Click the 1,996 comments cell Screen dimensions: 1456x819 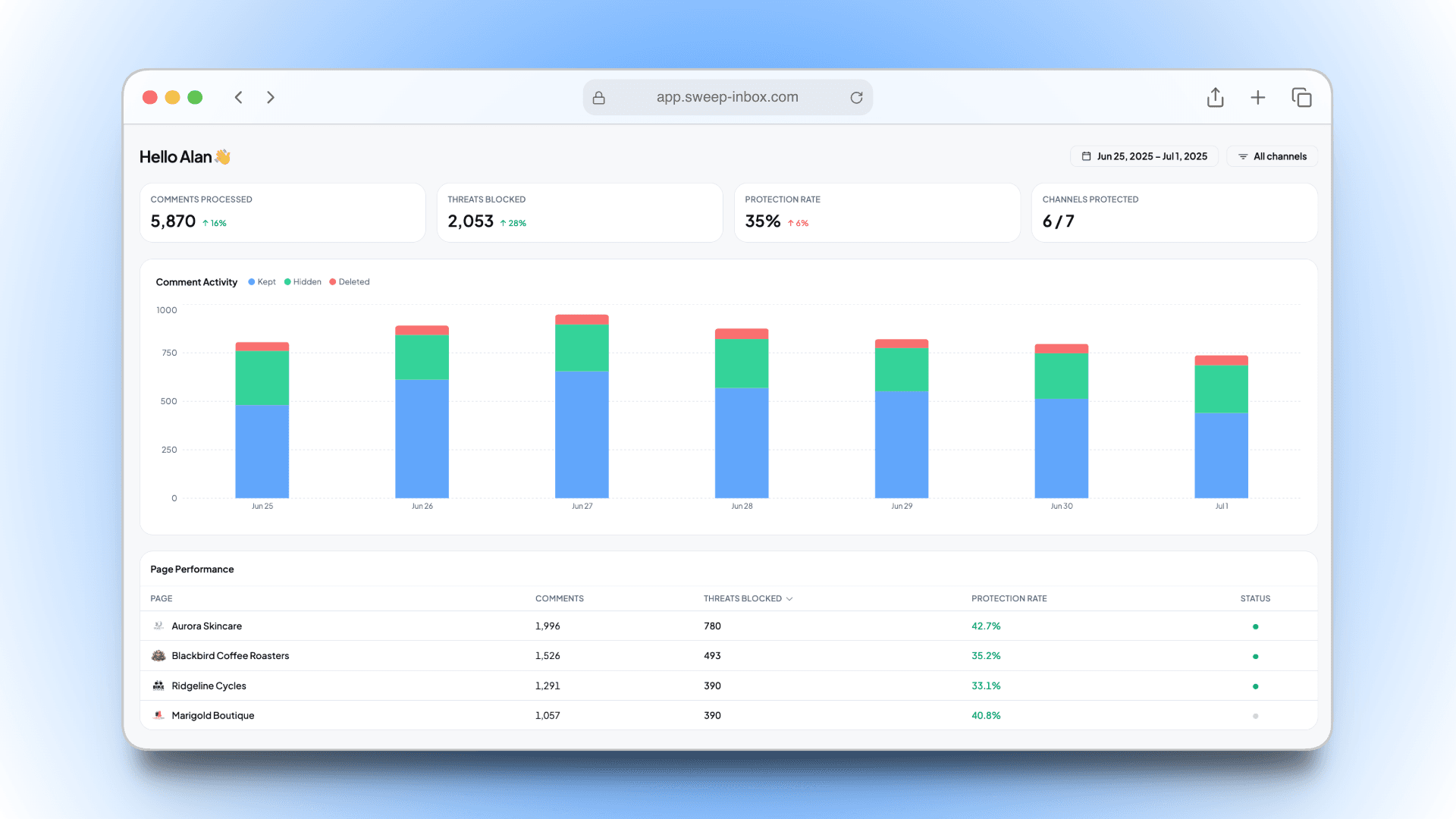tap(548, 626)
